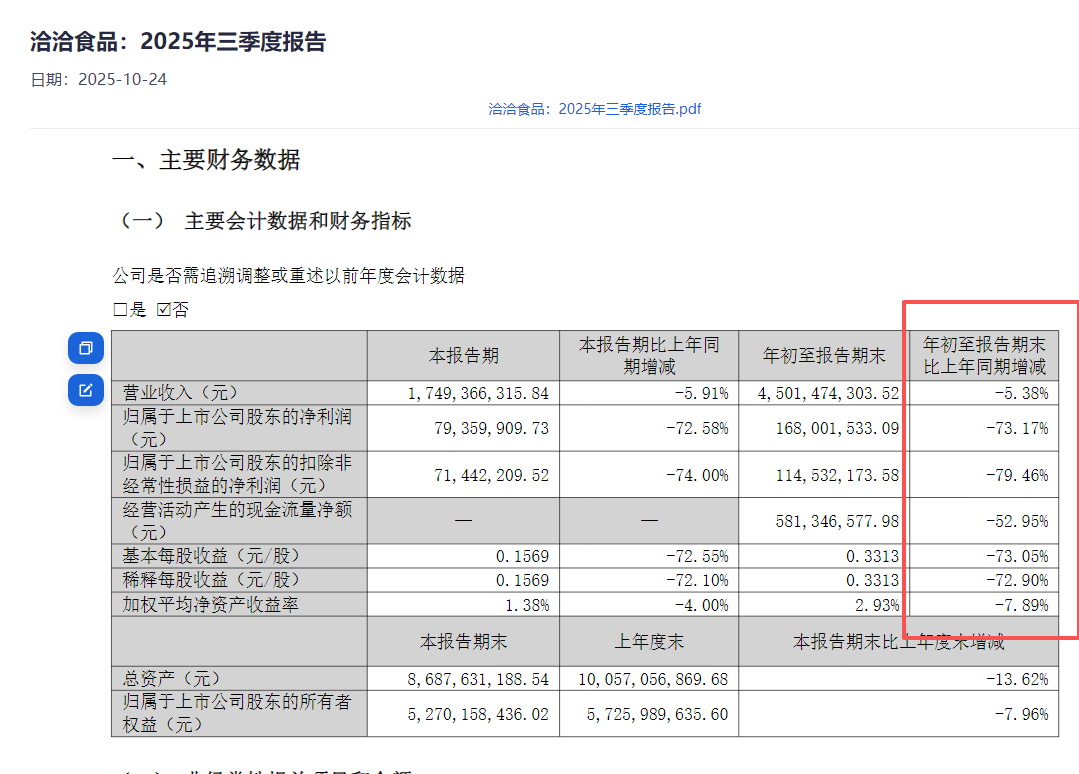
Task: Tick the 是 checkbox
Action: (120, 310)
